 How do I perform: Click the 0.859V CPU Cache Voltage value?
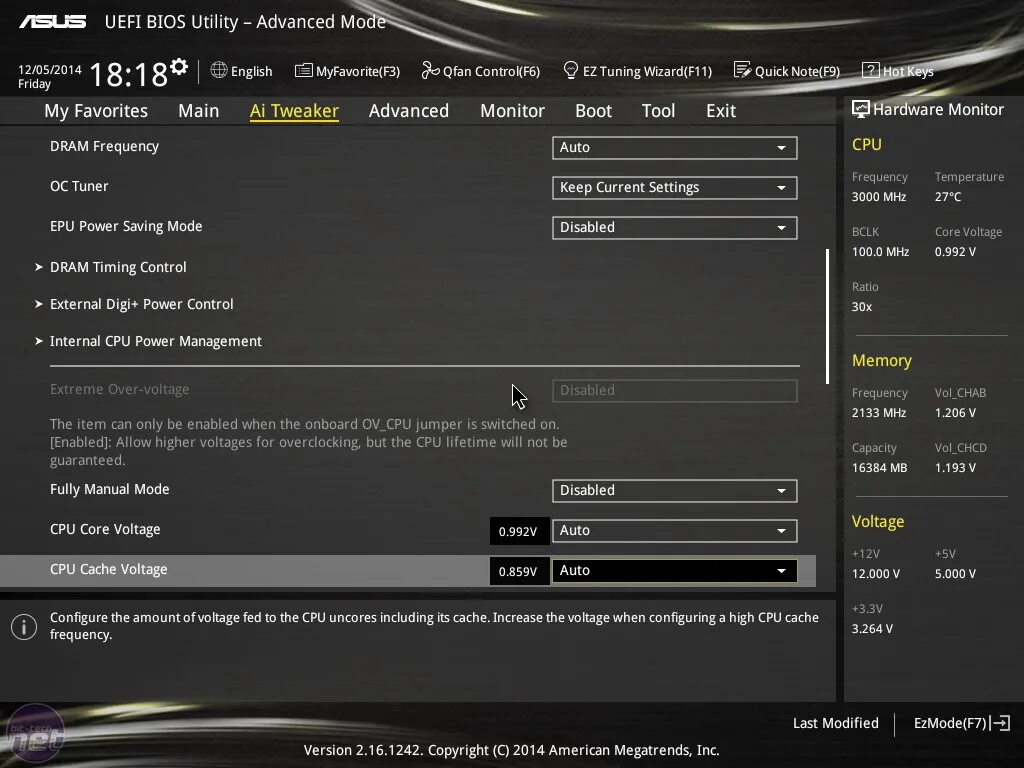point(519,571)
